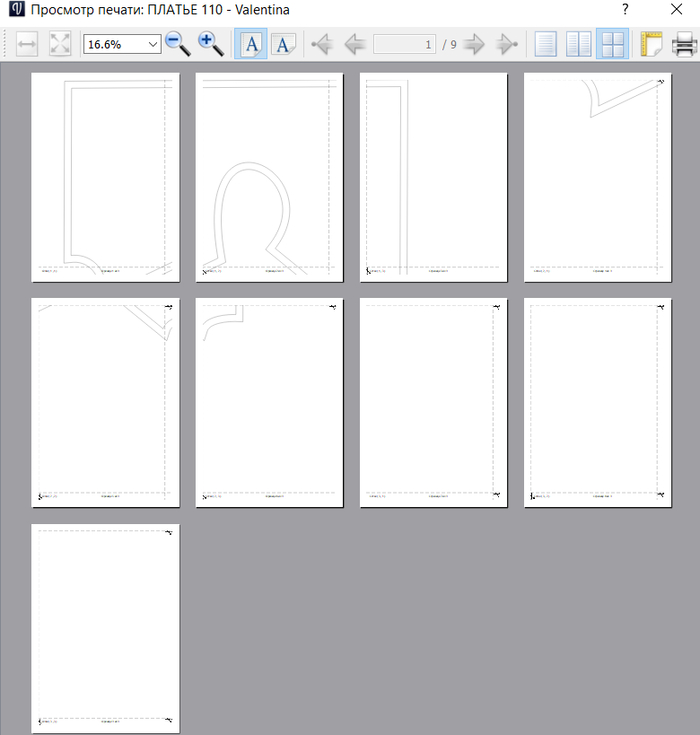Show facing pages view

(579, 44)
